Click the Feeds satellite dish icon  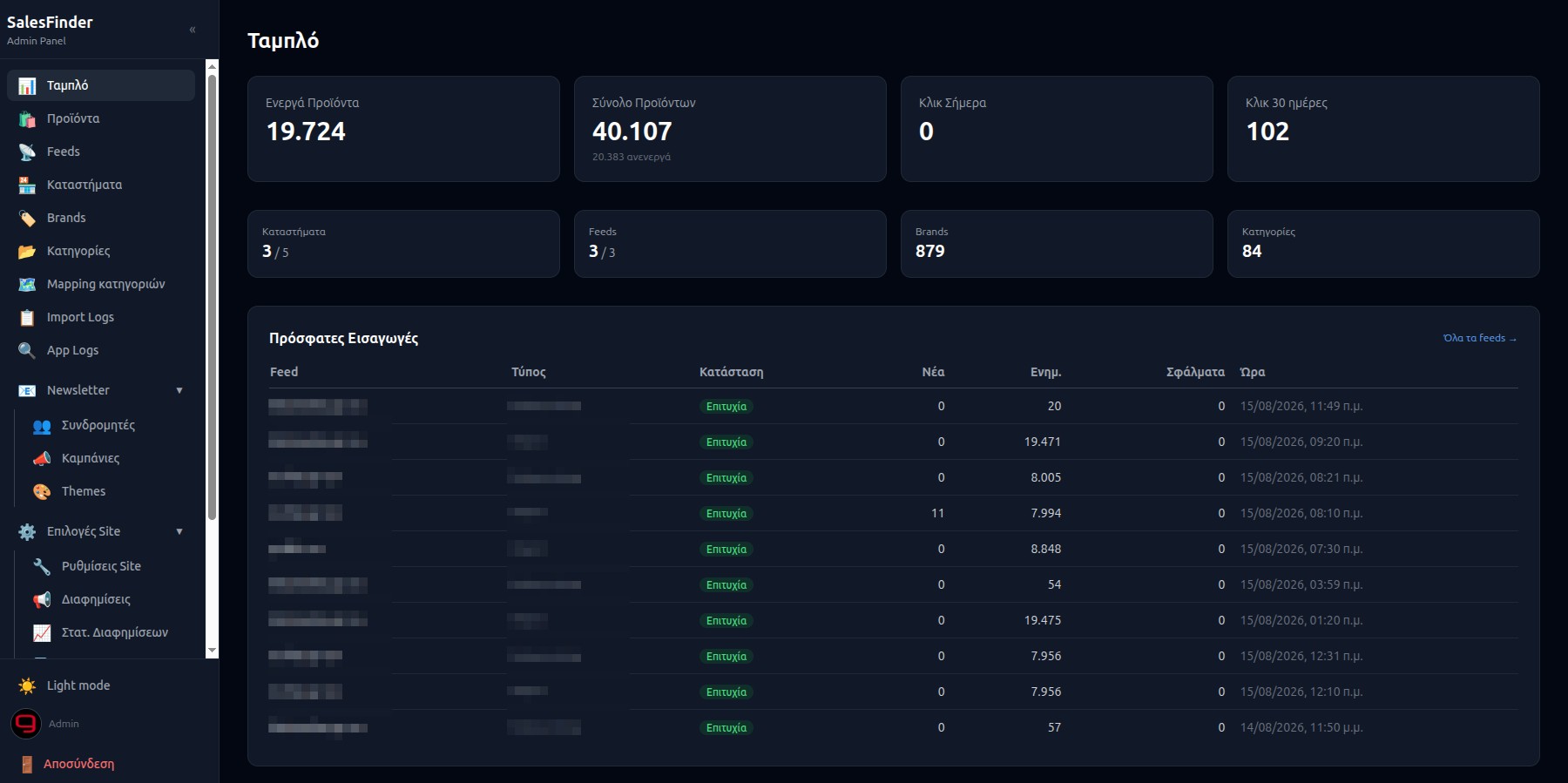(27, 152)
